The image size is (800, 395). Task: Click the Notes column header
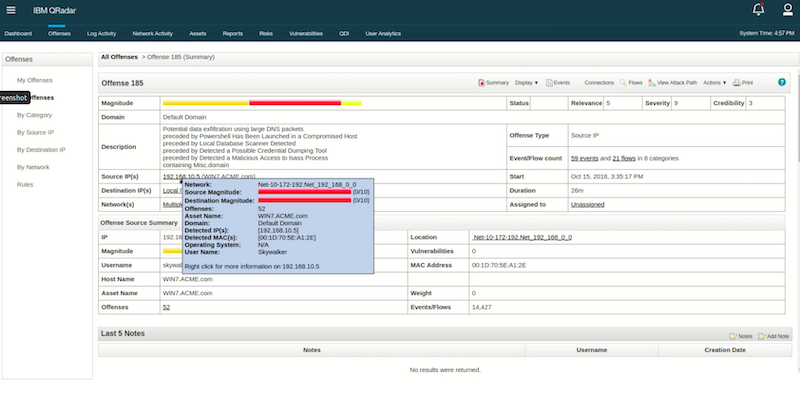tap(312, 350)
